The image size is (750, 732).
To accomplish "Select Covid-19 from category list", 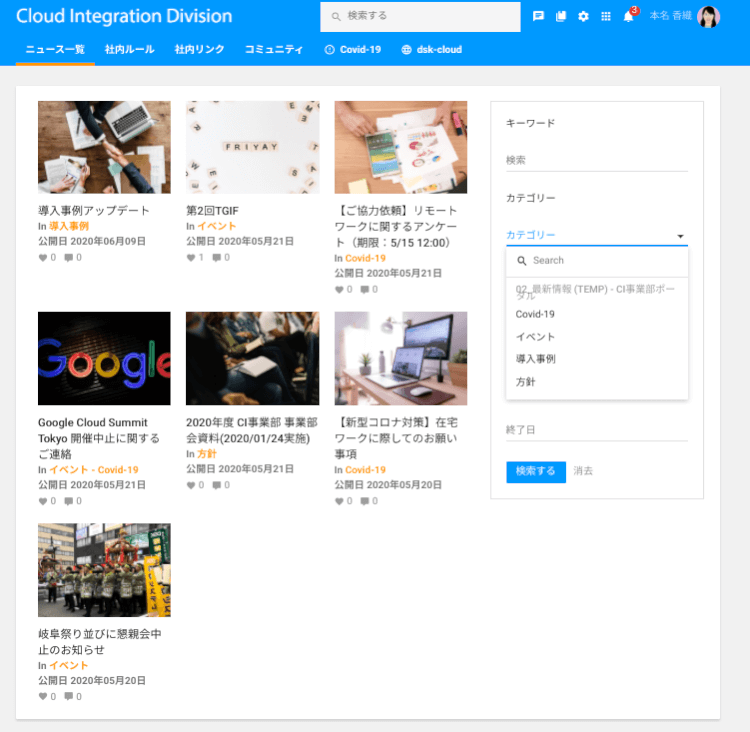I will [x=535, y=314].
